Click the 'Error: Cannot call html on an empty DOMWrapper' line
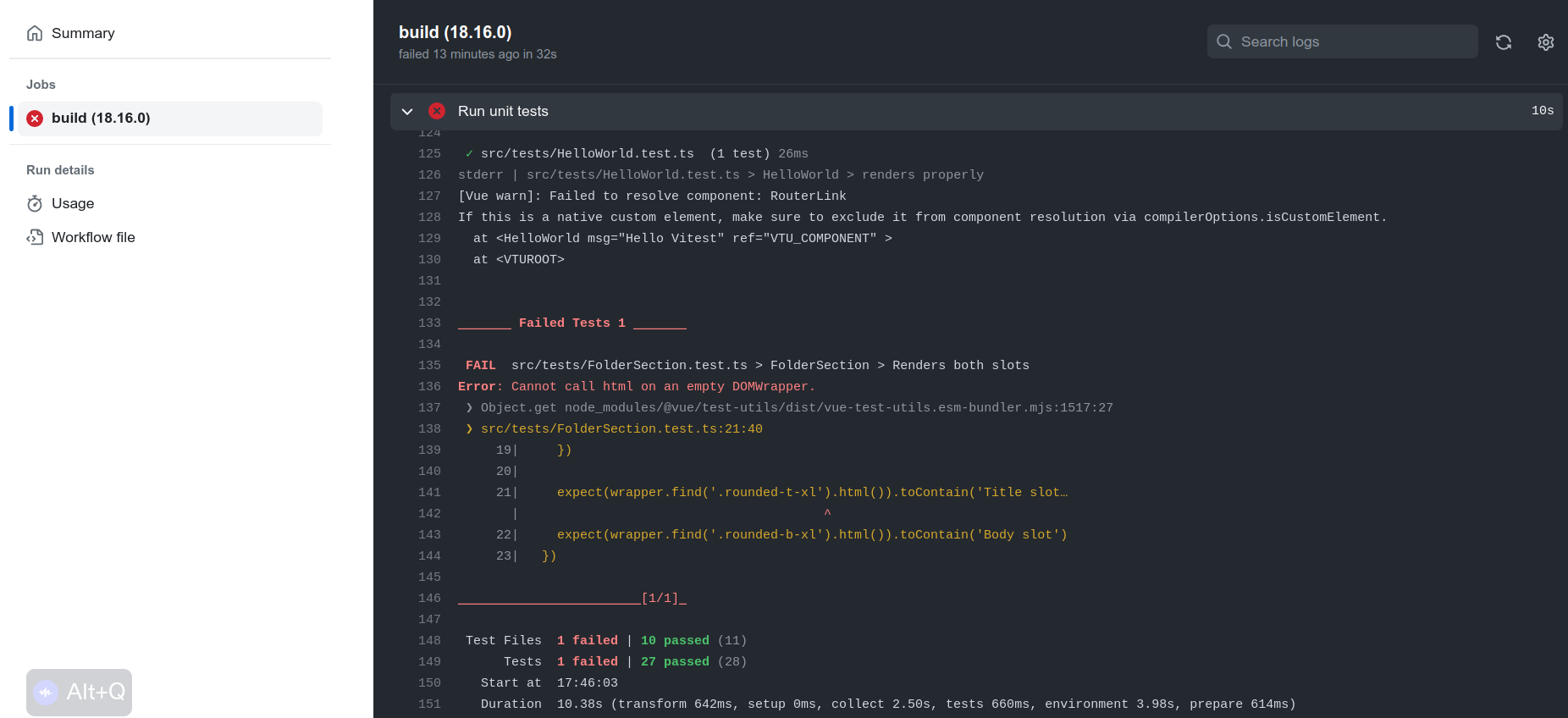The height and width of the screenshot is (718, 1568). pos(637,386)
